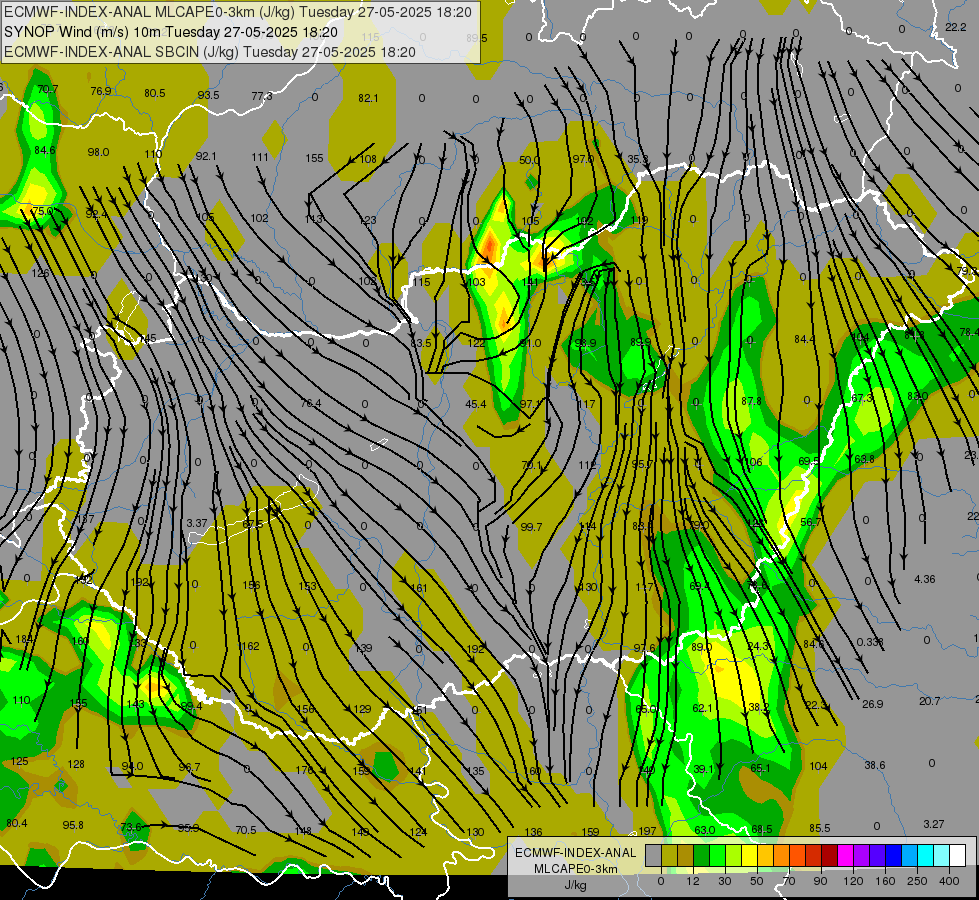Screen dimensions: 979x900
Task: Click the 35.3 map value
Action: click(x=637, y=159)
